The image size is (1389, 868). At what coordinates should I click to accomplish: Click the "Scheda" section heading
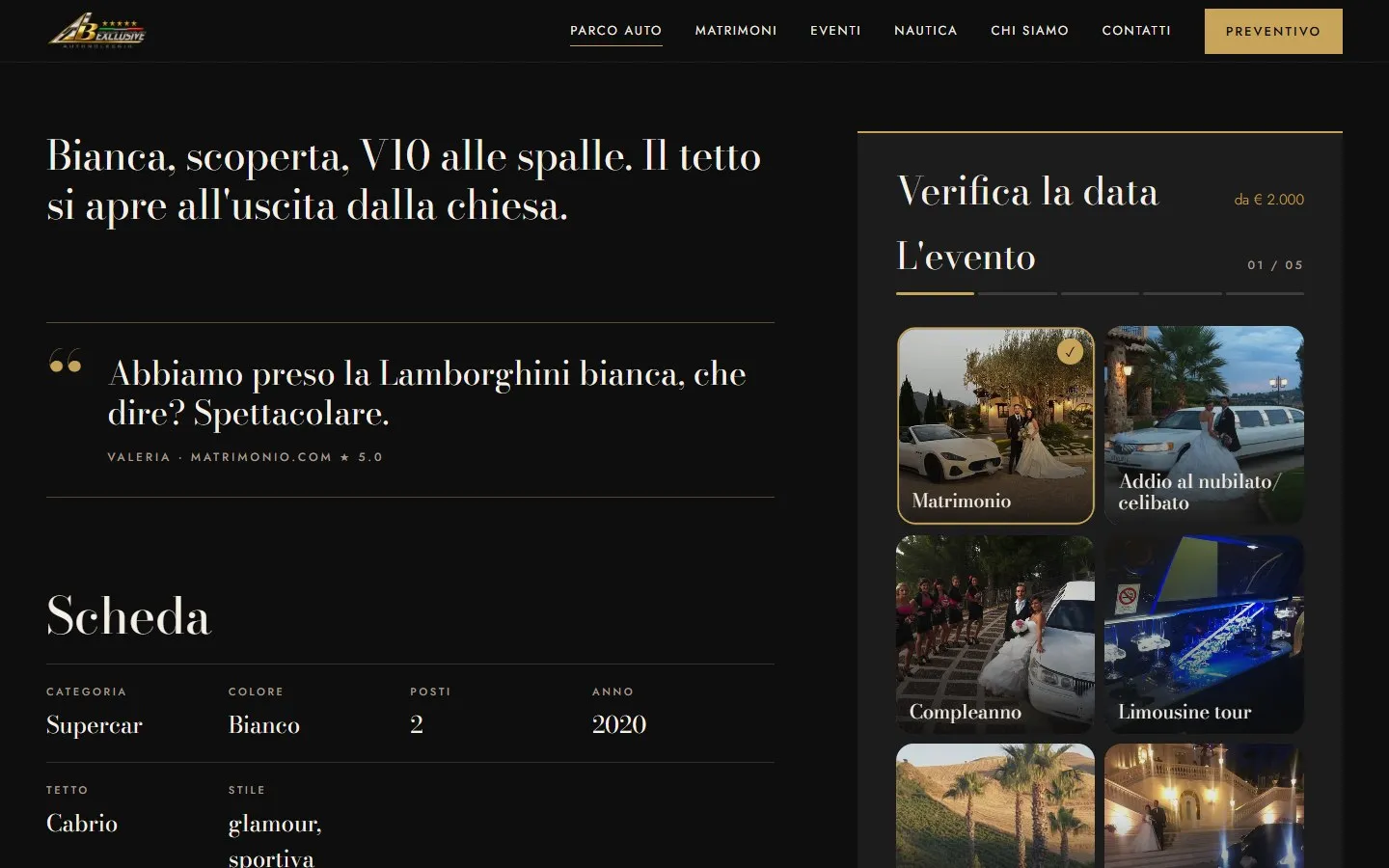pyautogui.click(x=128, y=615)
